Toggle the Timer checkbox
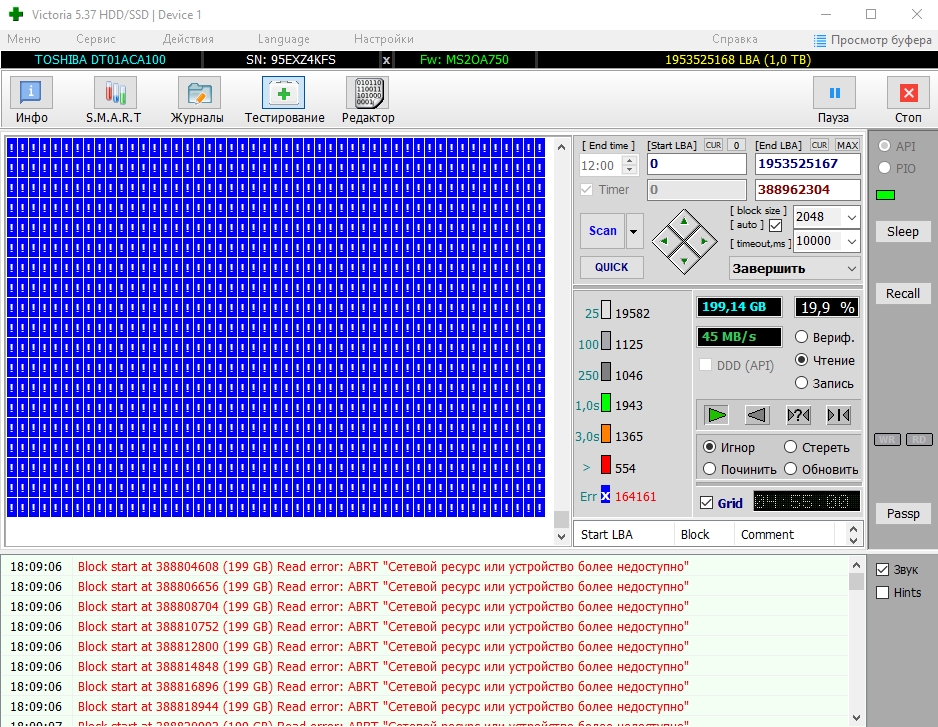The width and height of the screenshot is (938, 727). point(586,190)
